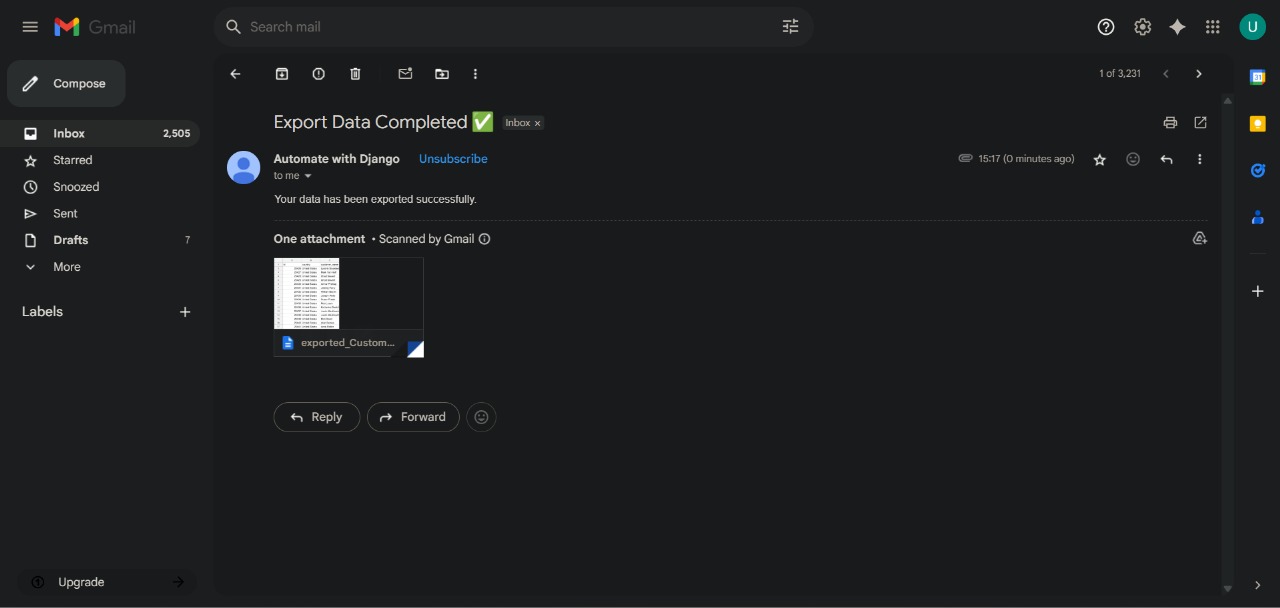Click the subject Export Data Completed
The width and height of the screenshot is (1280, 608).
[383, 122]
